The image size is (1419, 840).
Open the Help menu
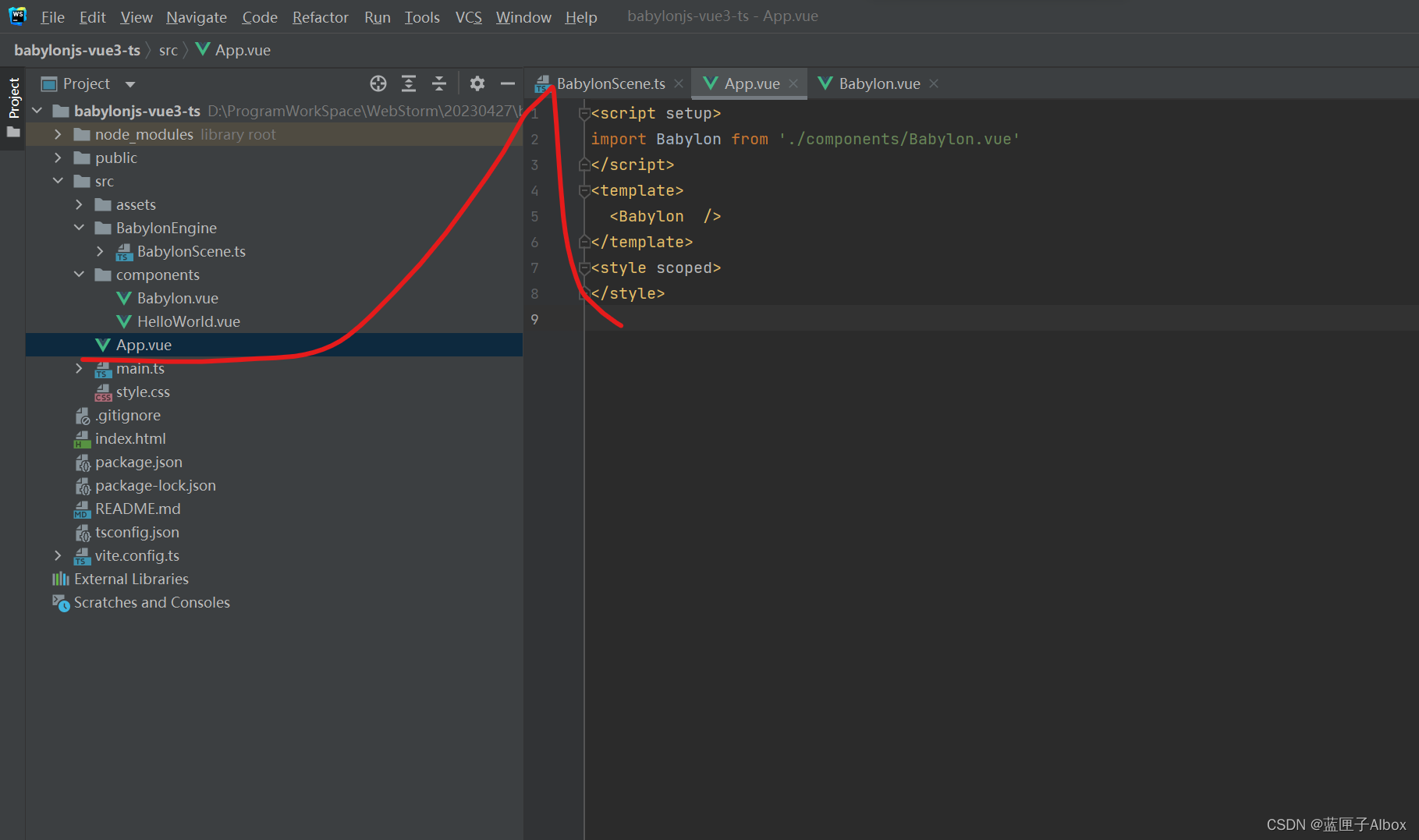581,17
